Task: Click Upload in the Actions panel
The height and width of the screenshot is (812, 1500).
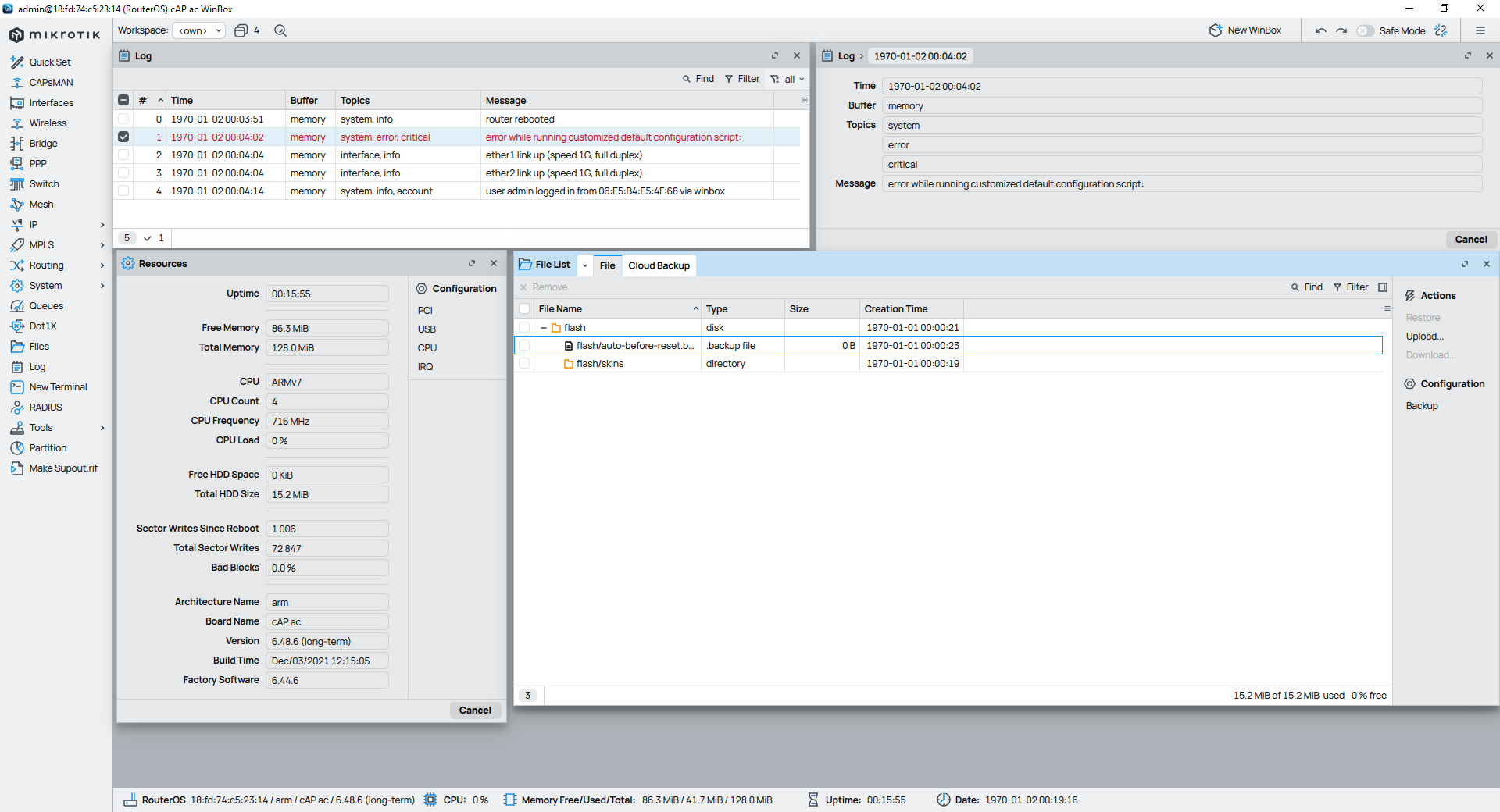Action: 1424,336
